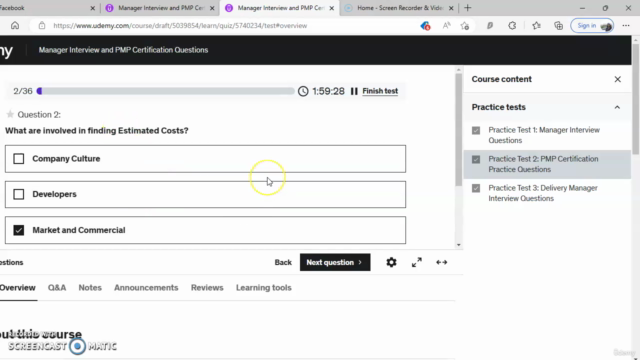Enter fullscreen mode for the quiz
Viewport: 640px width, 360px height.
click(x=417, y=262)
